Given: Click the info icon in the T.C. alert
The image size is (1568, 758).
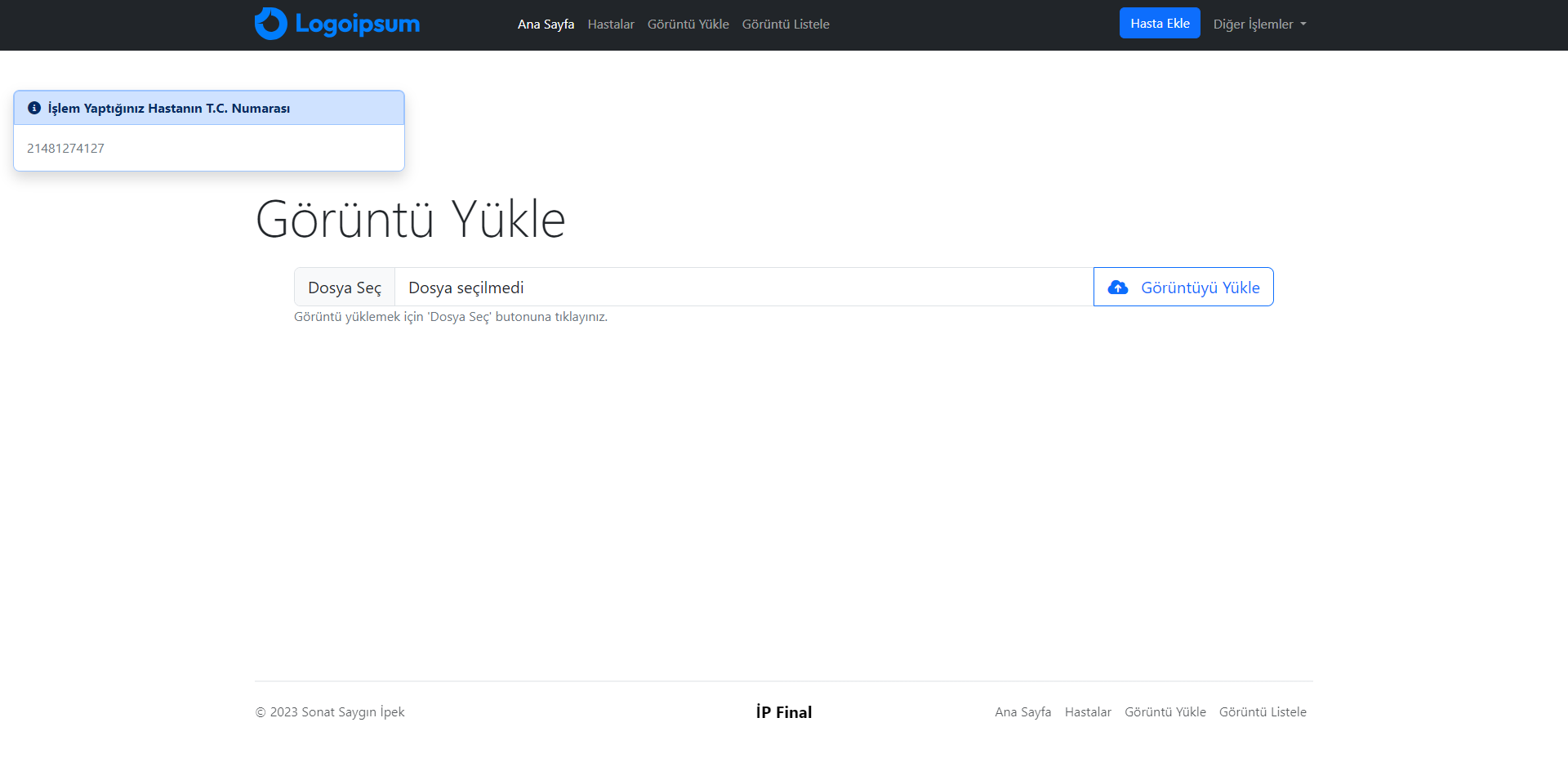Looking at the screenshot, I should click(33, 107).
